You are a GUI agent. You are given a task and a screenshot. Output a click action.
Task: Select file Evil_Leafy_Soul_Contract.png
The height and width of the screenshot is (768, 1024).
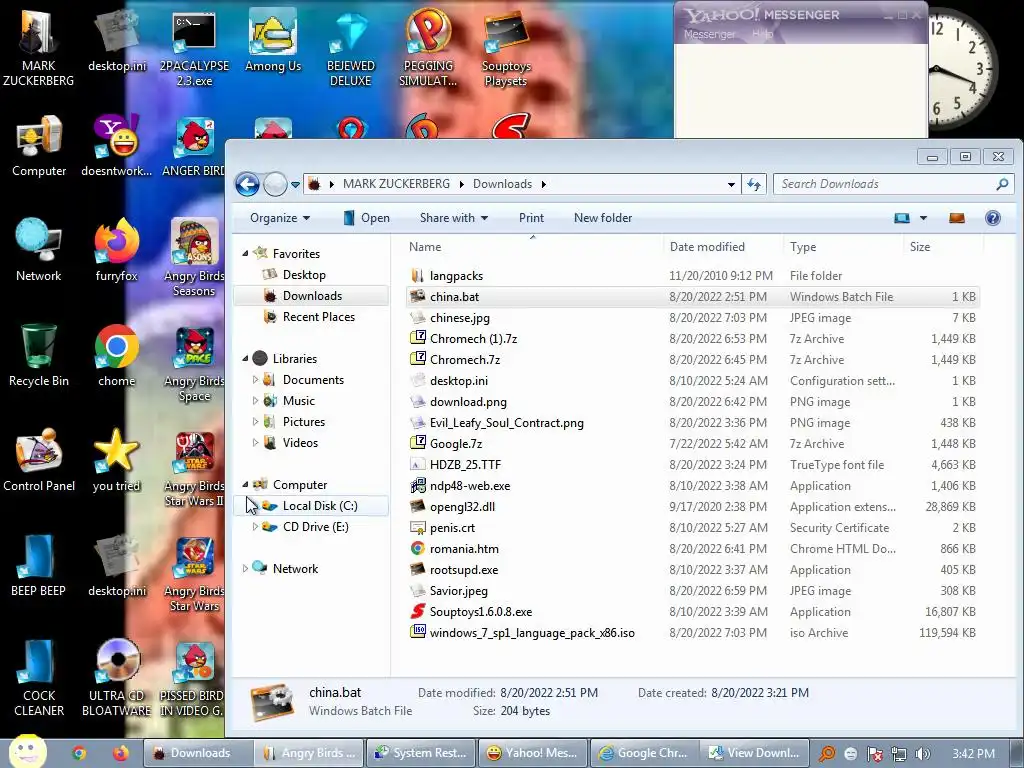pyautogui.click(x=507, y=423)
